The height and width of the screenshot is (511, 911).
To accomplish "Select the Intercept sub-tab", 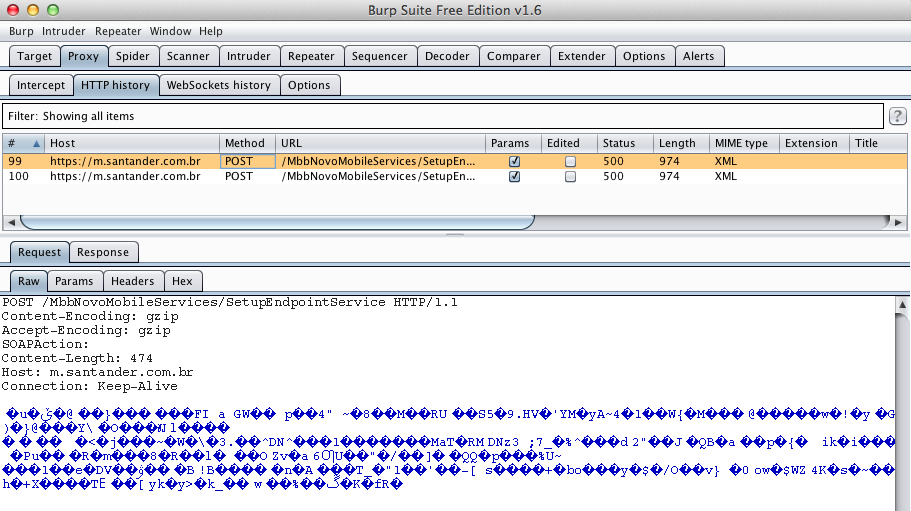I will pos(41,85).
